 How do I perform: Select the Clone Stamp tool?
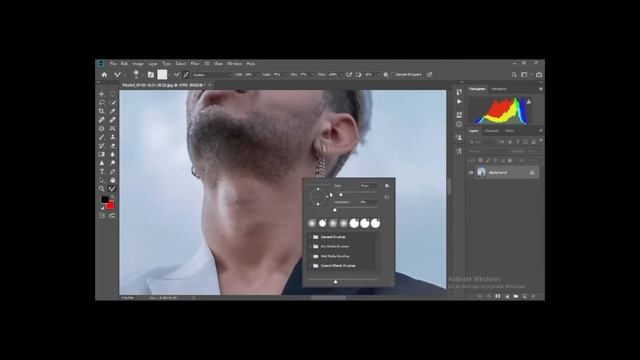pyautogui.click(x=113, y=137)
